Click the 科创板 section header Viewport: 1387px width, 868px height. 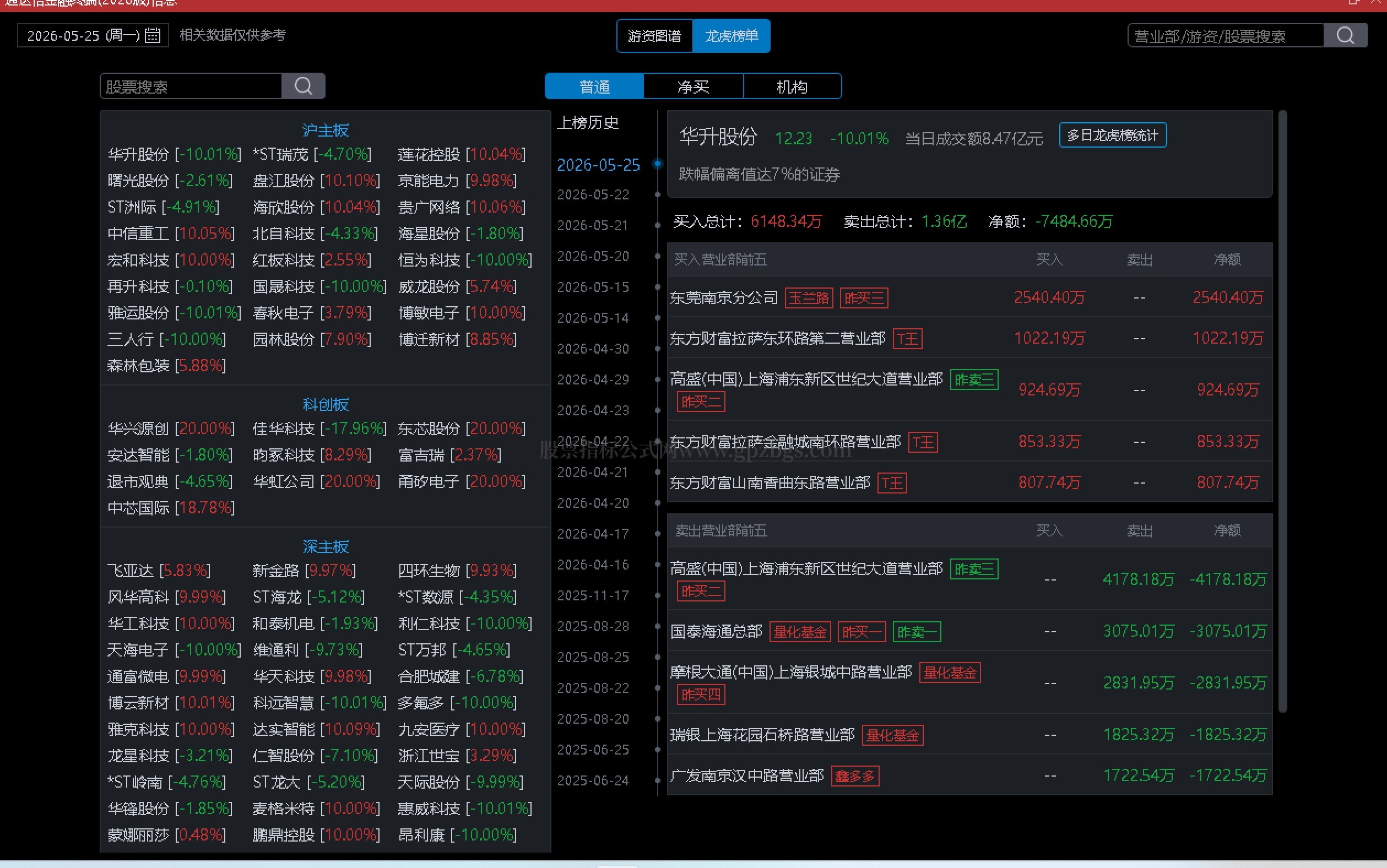pyautogui.click(x=326, y=405)
